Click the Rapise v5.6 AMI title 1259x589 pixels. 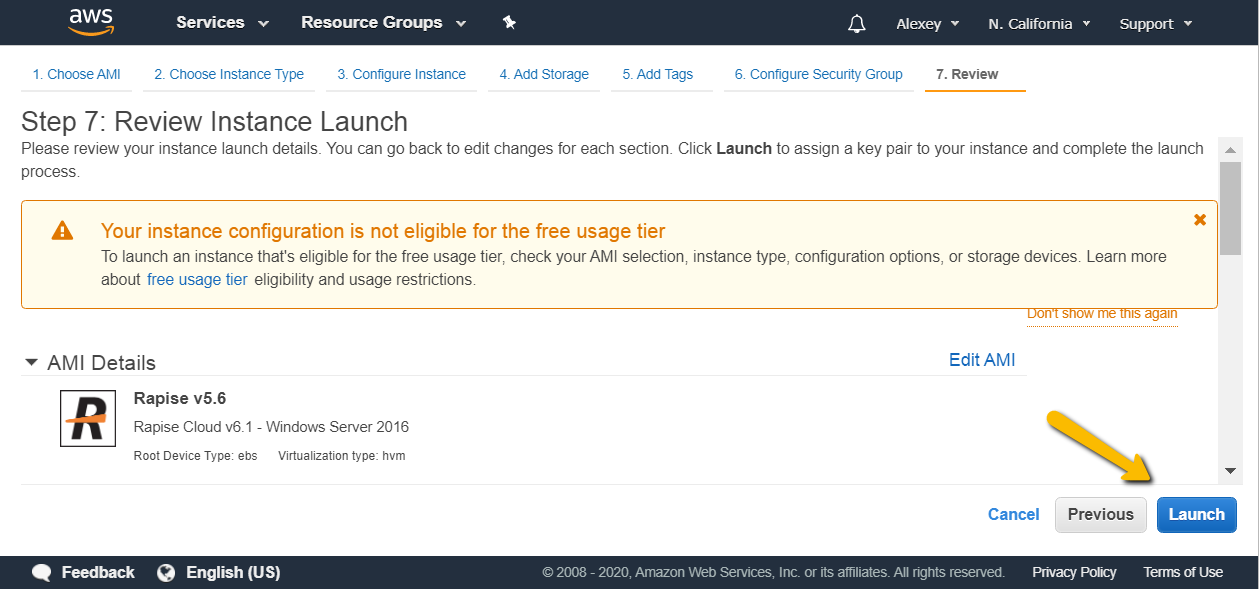click(x=180, y=398)
